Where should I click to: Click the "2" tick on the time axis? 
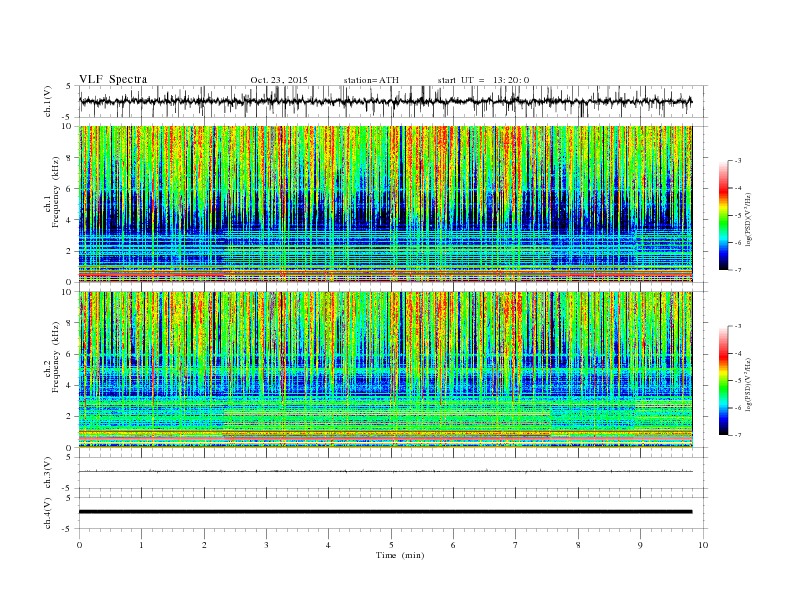point(204,545)
